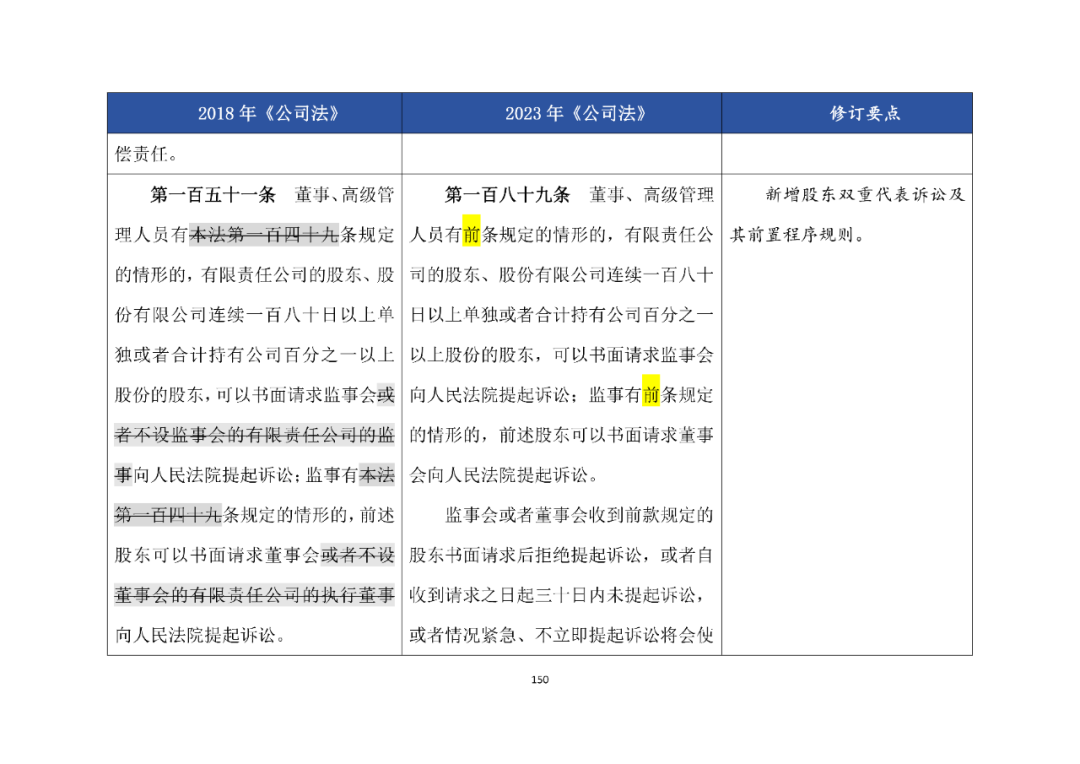Click struck-through line 者不设监事会的有限责任公司的监
This screenshot has height=764, width=1080.
254,435
